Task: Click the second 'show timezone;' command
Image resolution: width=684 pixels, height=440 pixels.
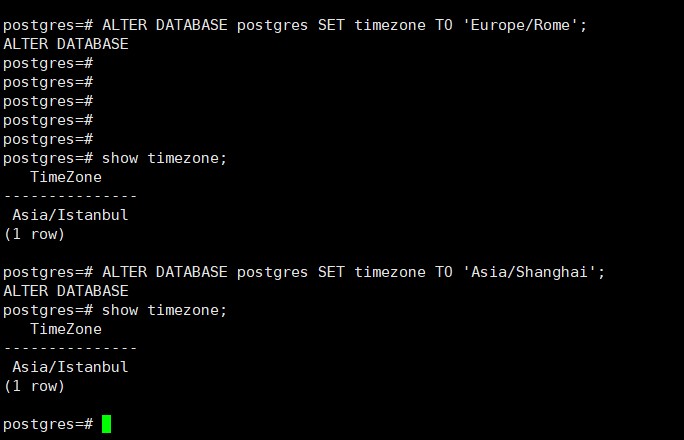Action: point(165,310)
